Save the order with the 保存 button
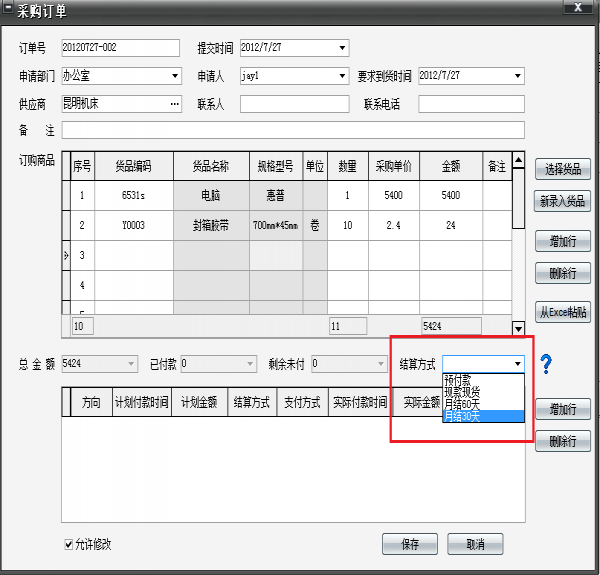The height and width of the screenshot is (575, 600). (x=410, y=544)
